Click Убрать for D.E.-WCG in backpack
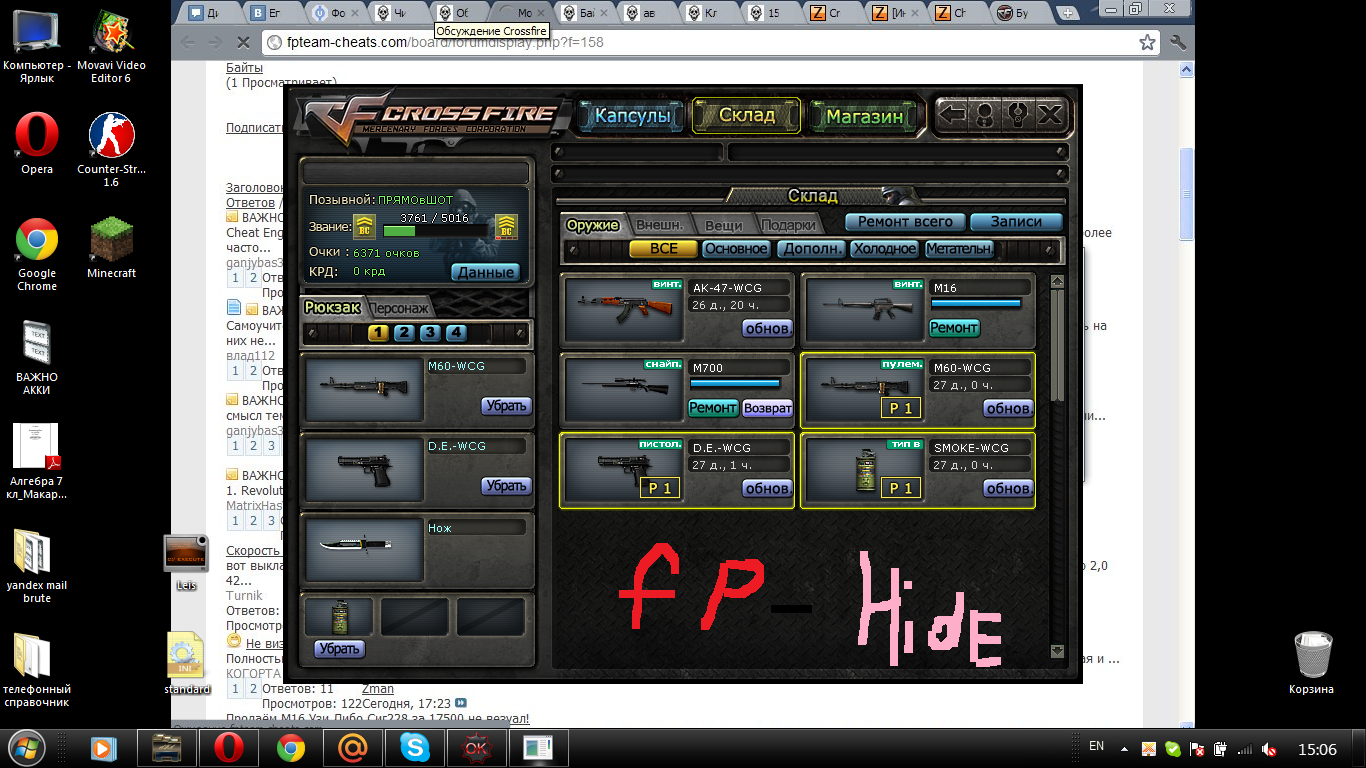1366x768 pixels. click(x=505, y=486)
